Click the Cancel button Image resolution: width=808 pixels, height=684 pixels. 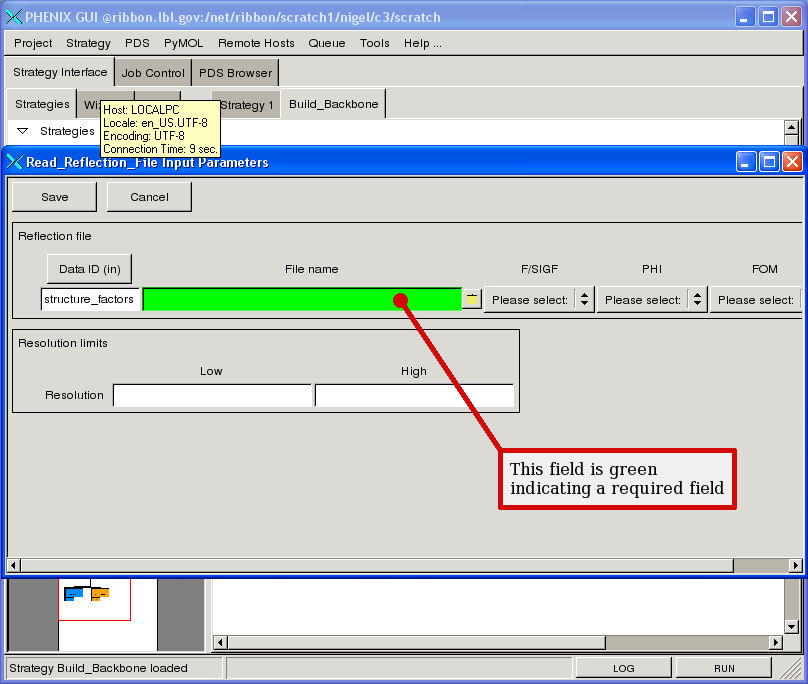pos(149,197)
